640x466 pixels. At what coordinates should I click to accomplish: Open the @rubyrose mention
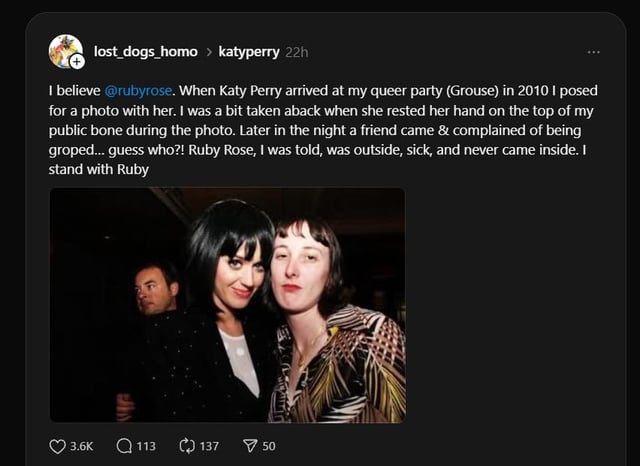point(140,89)
